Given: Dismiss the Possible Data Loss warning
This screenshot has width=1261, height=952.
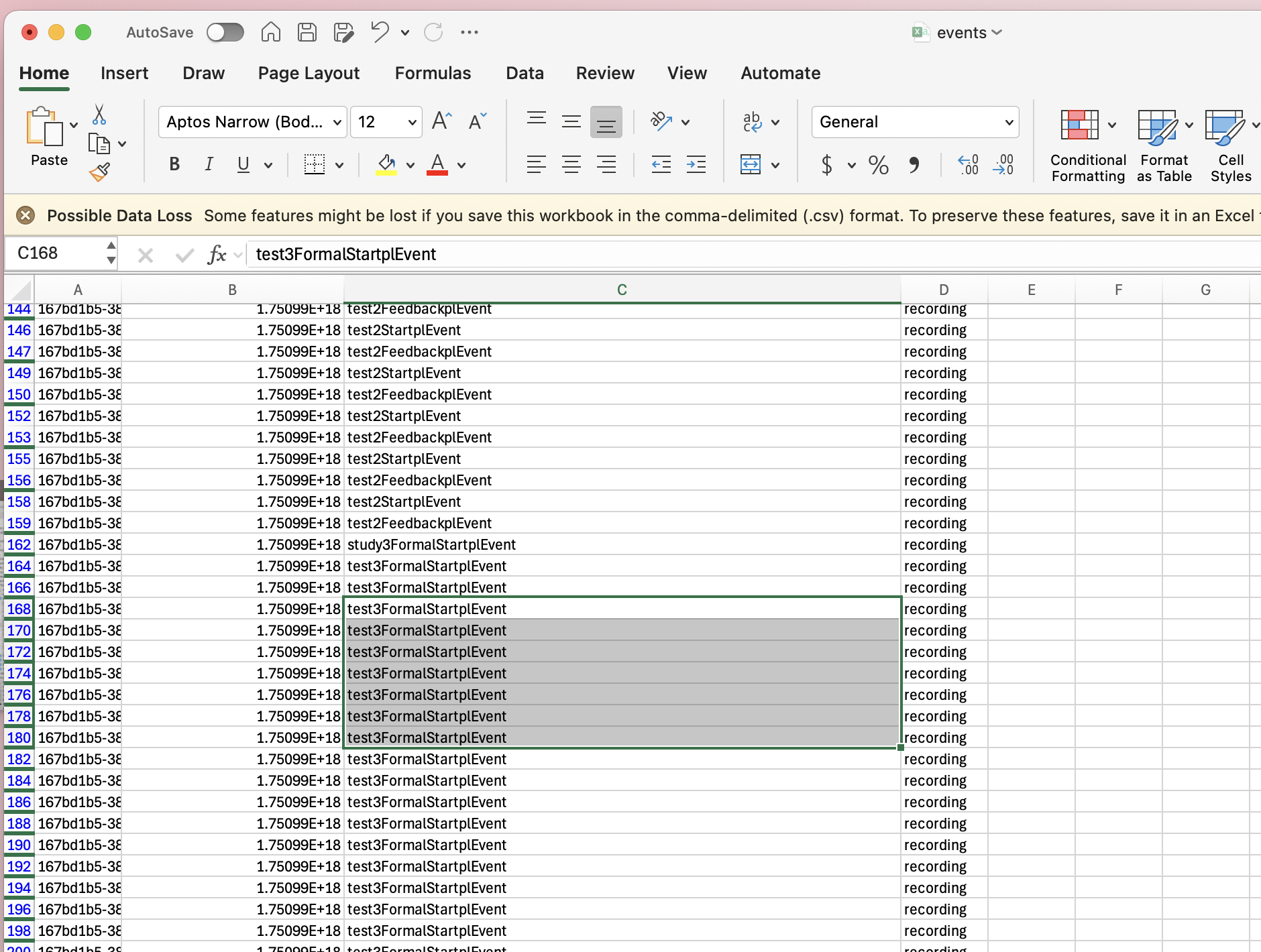Looking at the screenshot, I should tap(25, 215).
